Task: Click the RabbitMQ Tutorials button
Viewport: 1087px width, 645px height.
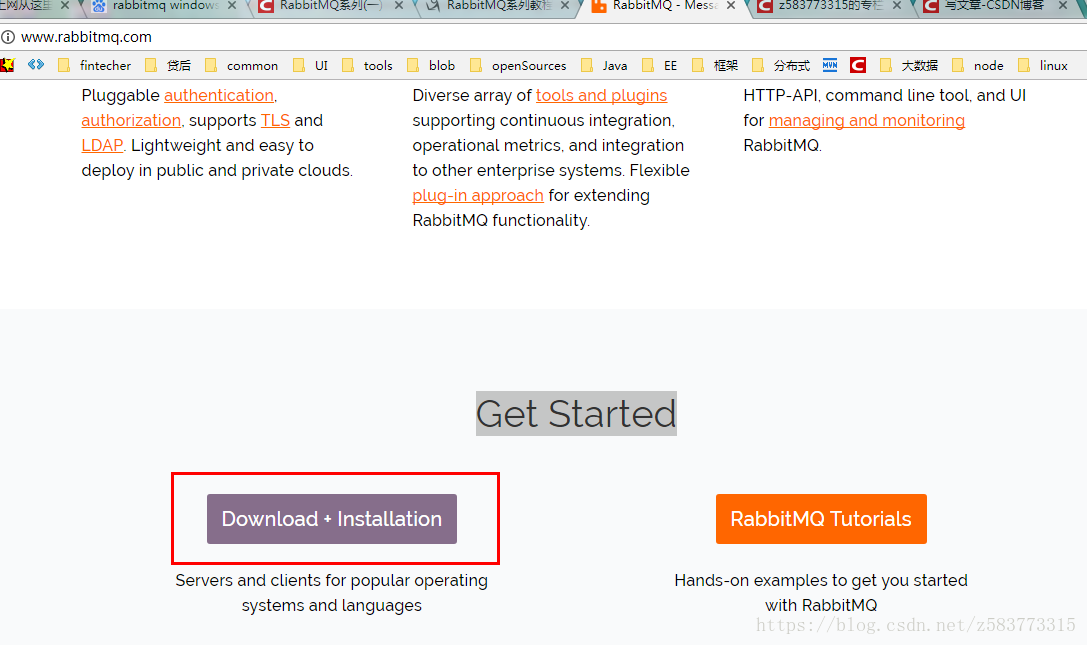Action: click(x=821, y=519)
